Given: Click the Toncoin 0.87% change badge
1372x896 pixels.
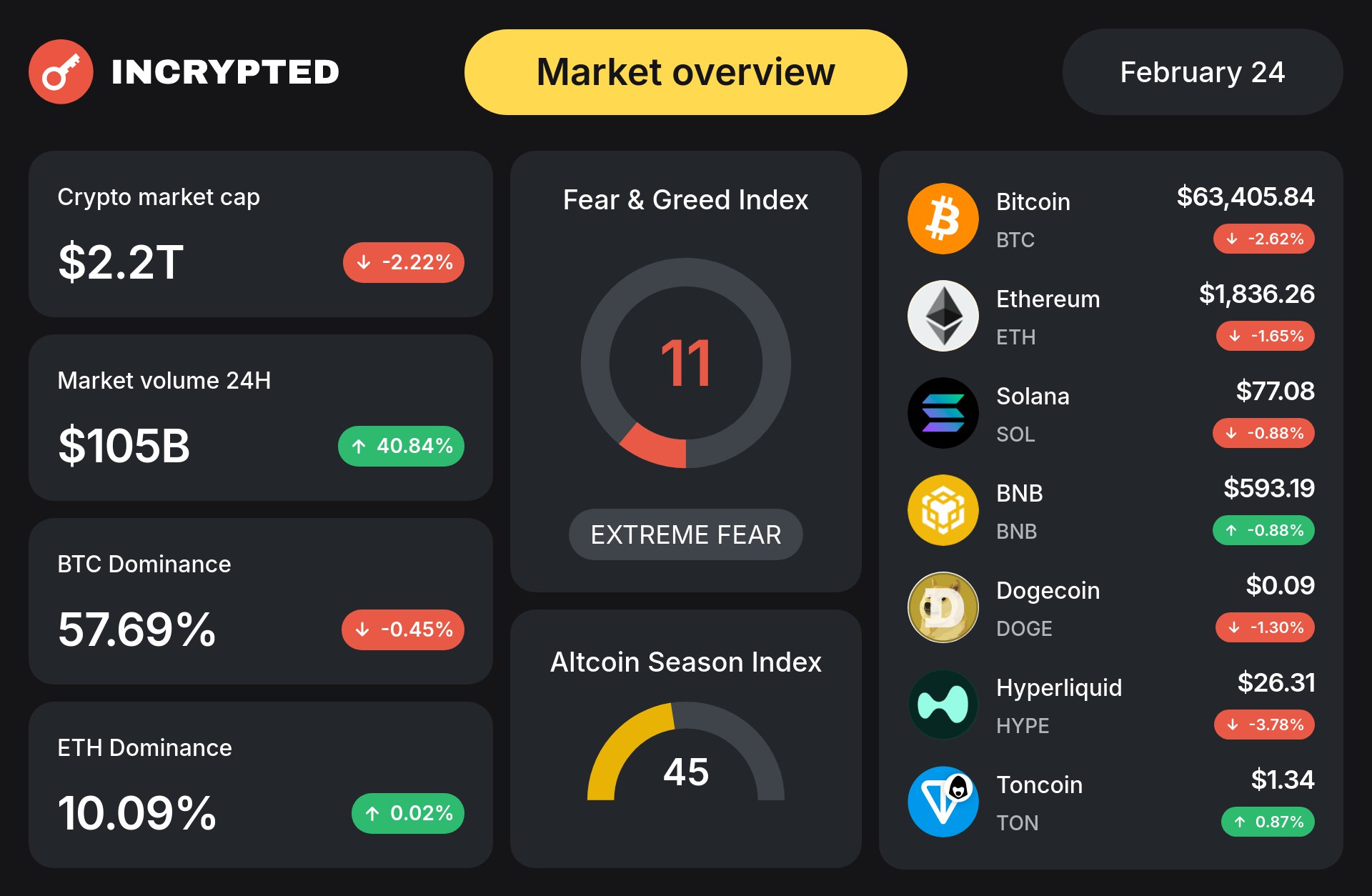Looking at the screenshot, I should click(x=1268, y=822).
